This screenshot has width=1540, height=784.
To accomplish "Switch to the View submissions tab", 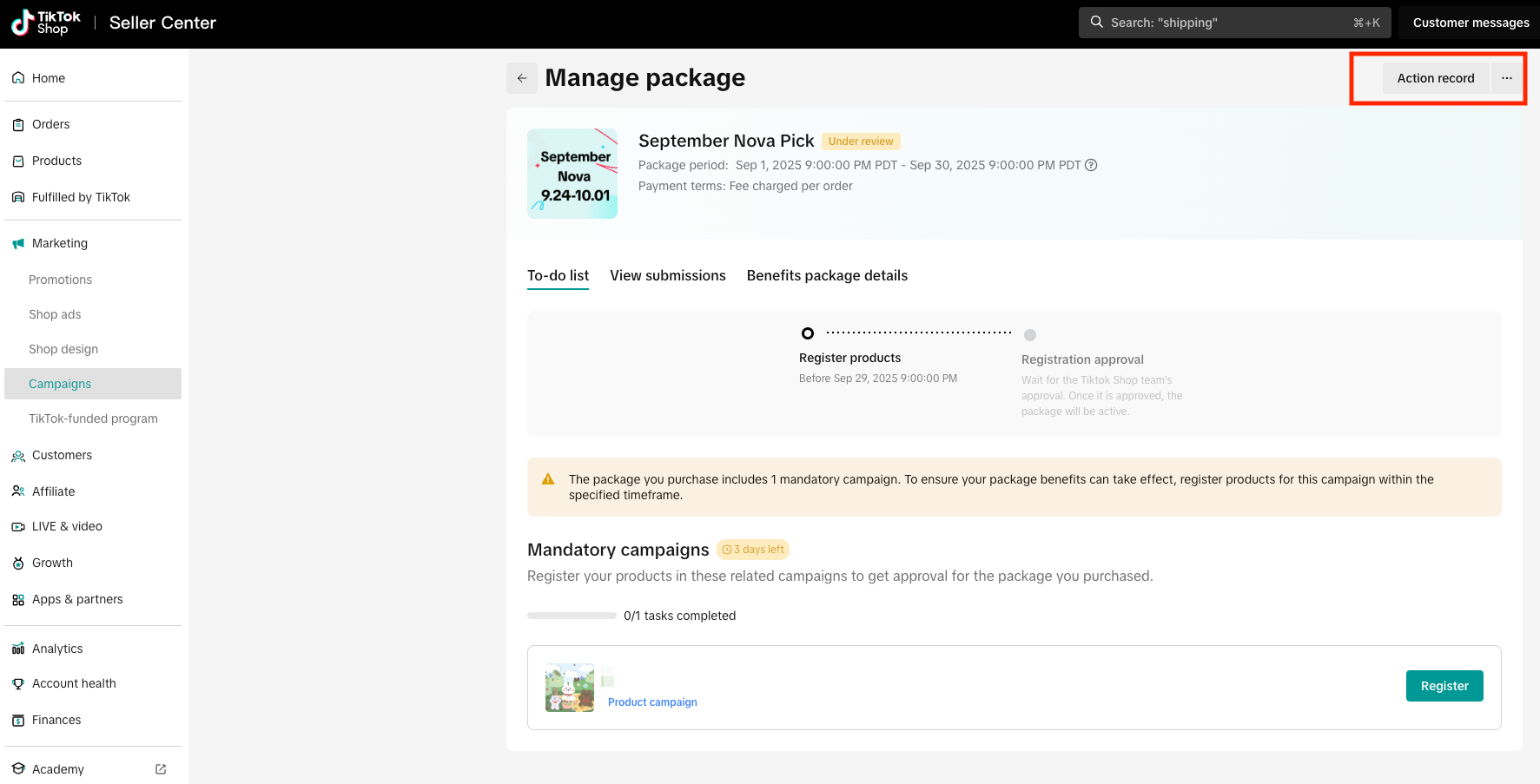I will point(667,275).
